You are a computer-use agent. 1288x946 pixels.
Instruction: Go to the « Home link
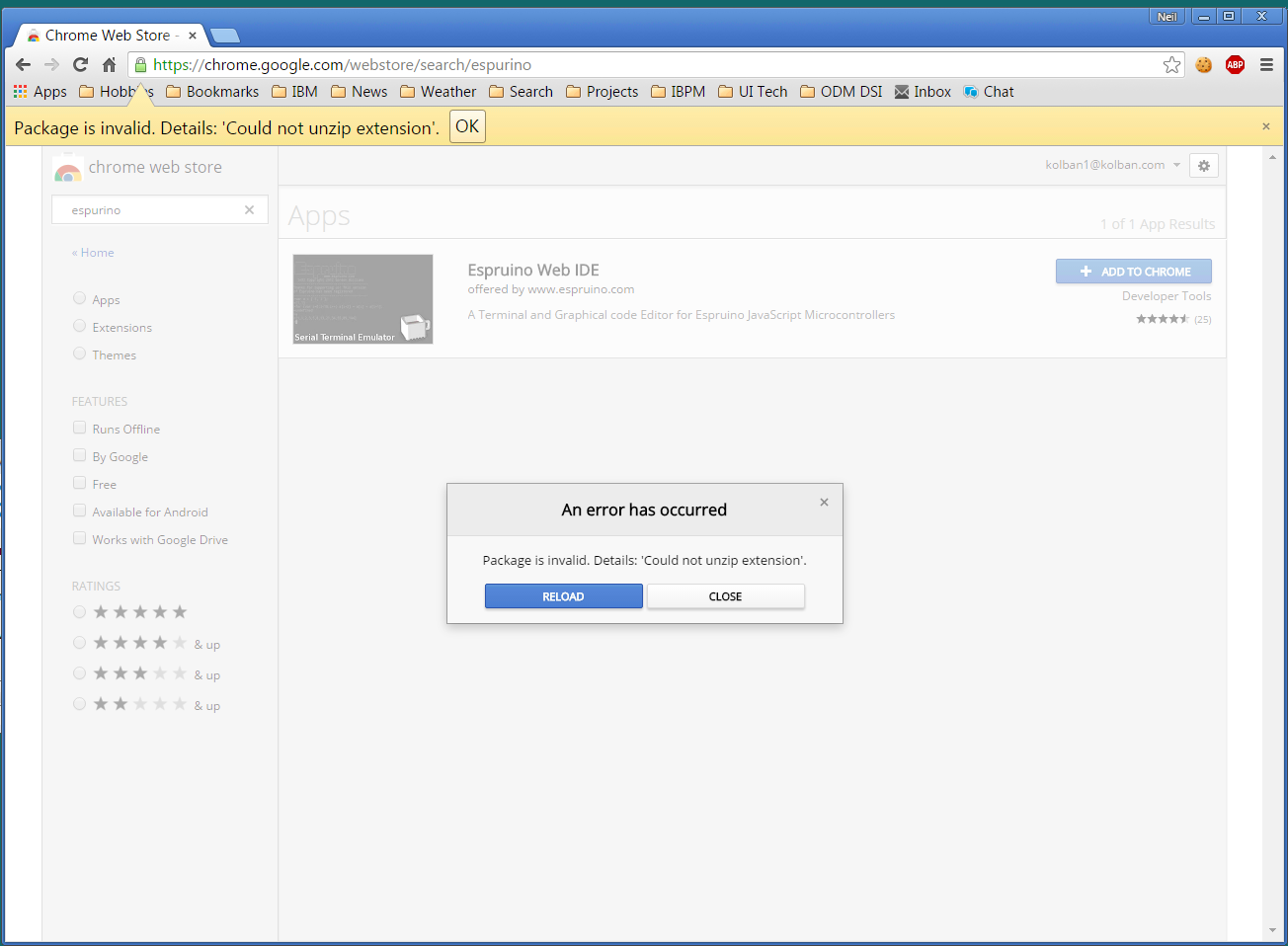click(93, 253)
